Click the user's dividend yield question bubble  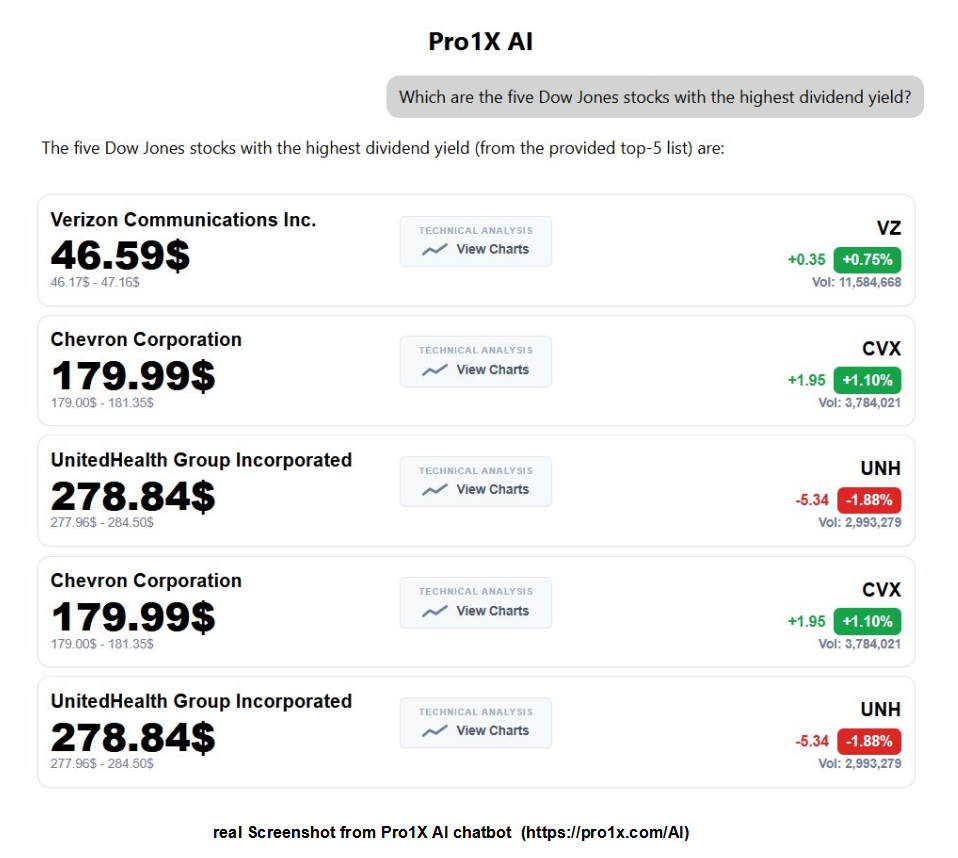point(655,97)
